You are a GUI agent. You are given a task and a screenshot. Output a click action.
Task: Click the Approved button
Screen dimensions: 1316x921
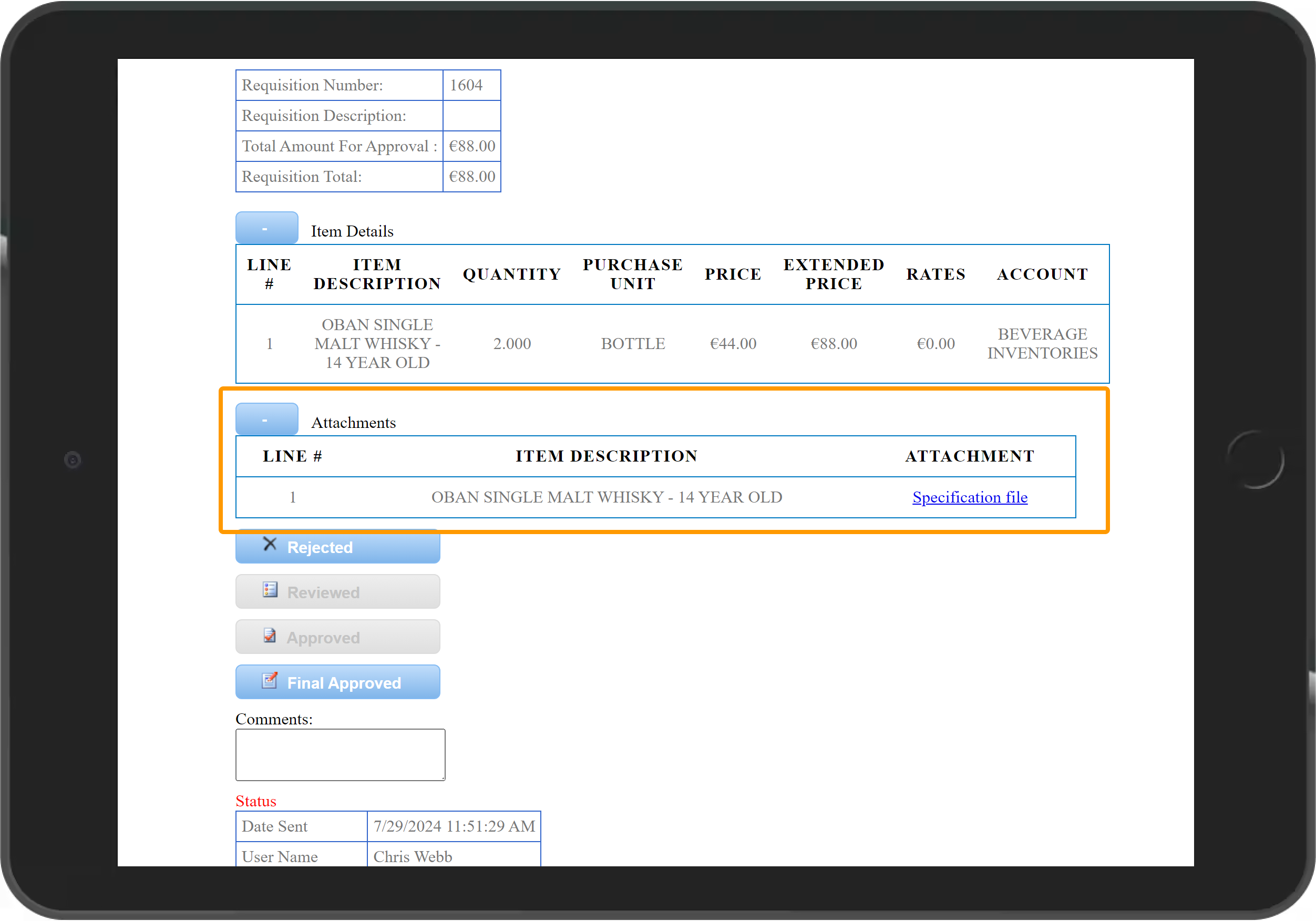(337, 637)
